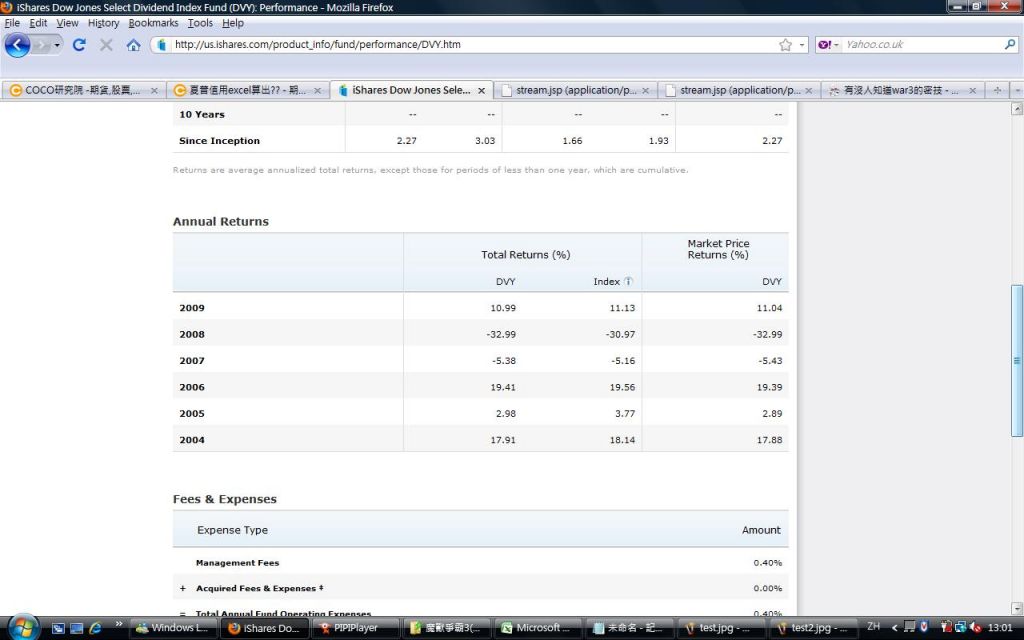Open the Yahoo search engine selector
This screenshot has height=640, width=1024.
[x=828, y=45]
